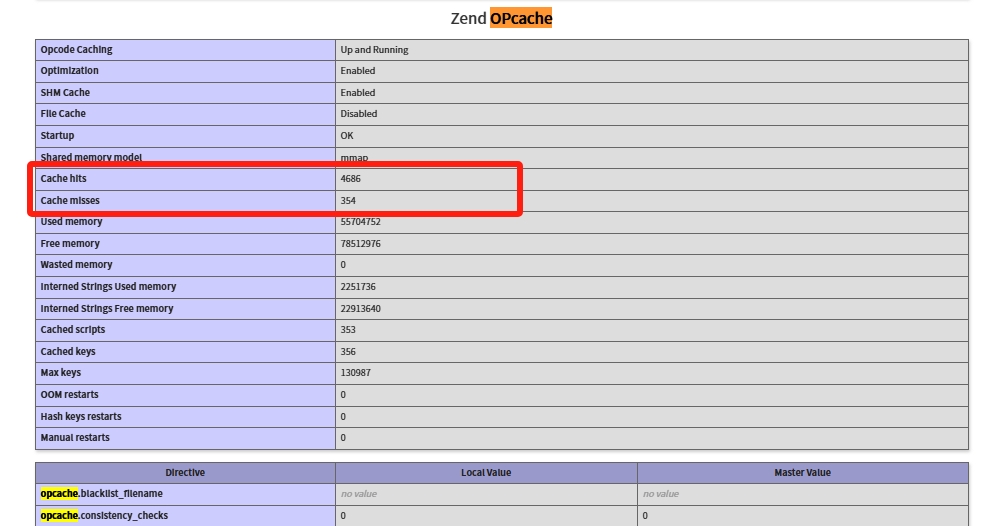Click the 'File Cache' label

click(x=63, y=113)
